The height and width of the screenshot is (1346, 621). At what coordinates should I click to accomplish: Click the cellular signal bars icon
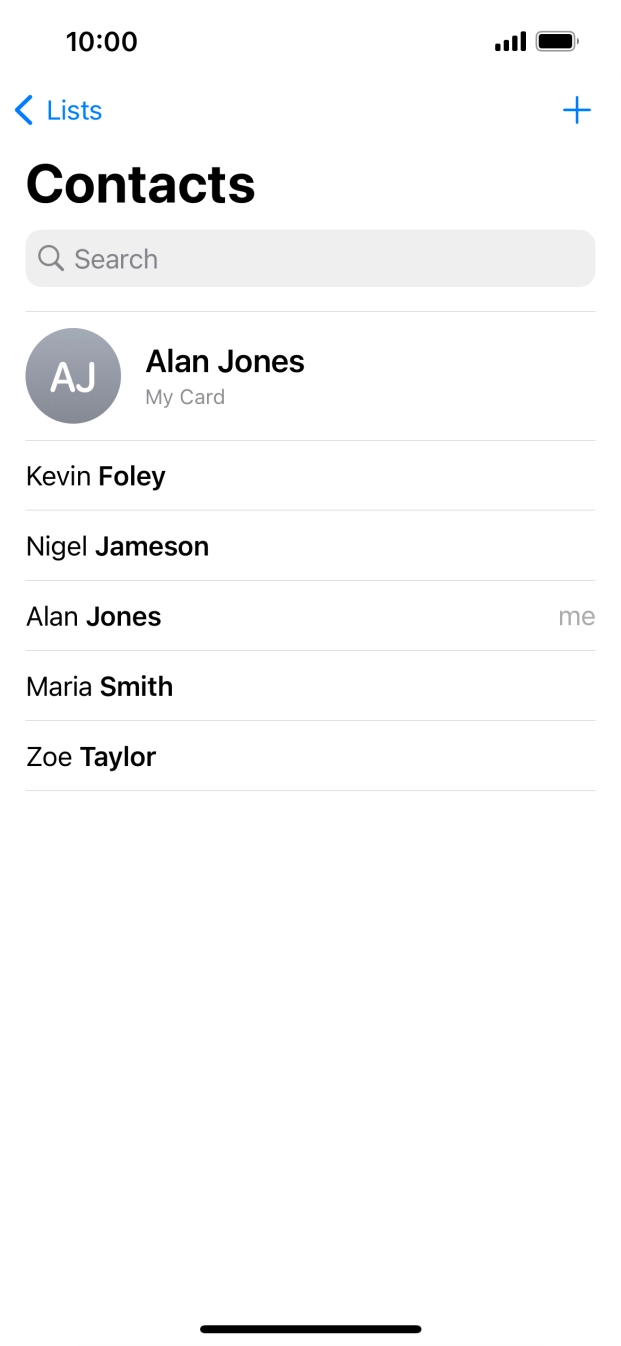point(510,42)
